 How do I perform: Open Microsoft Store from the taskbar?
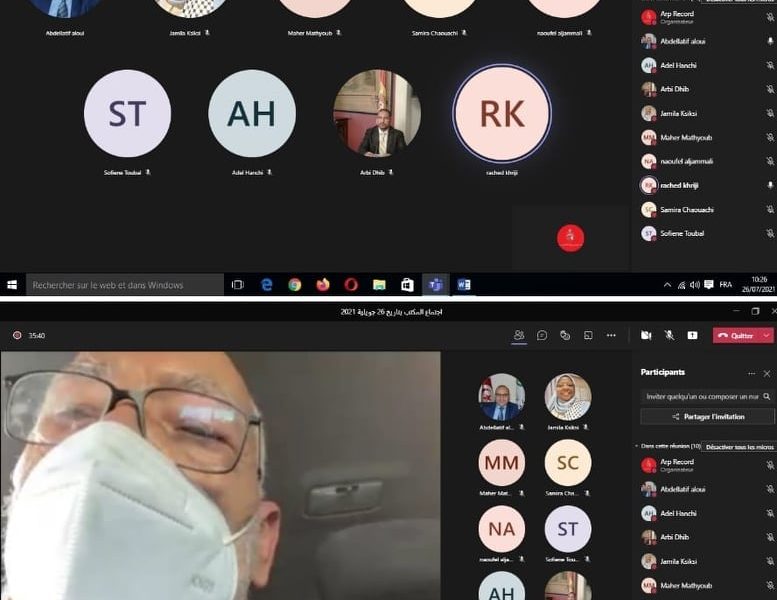[x=407, y=285]
